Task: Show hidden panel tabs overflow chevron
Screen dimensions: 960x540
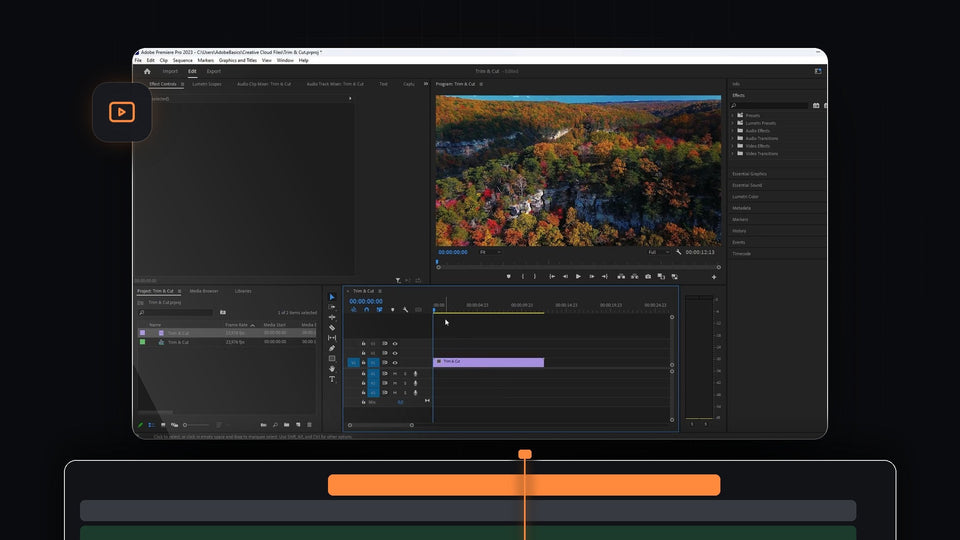Action: [426, 84]
